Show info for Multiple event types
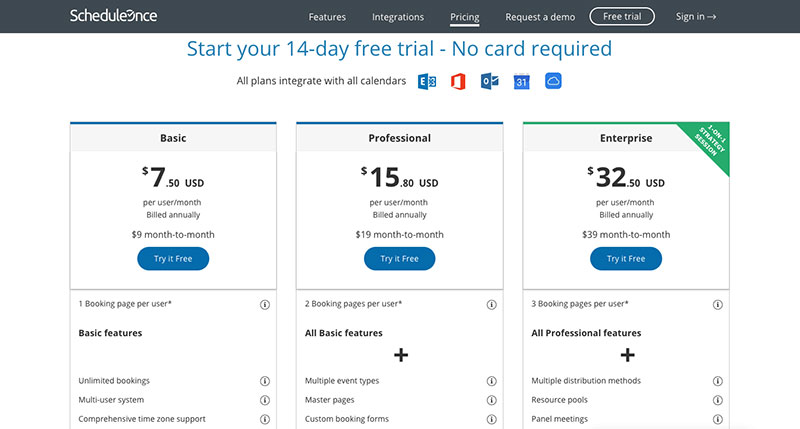This screenshot has width=800, height=429. pyautogui.click(x=491, y=381)
